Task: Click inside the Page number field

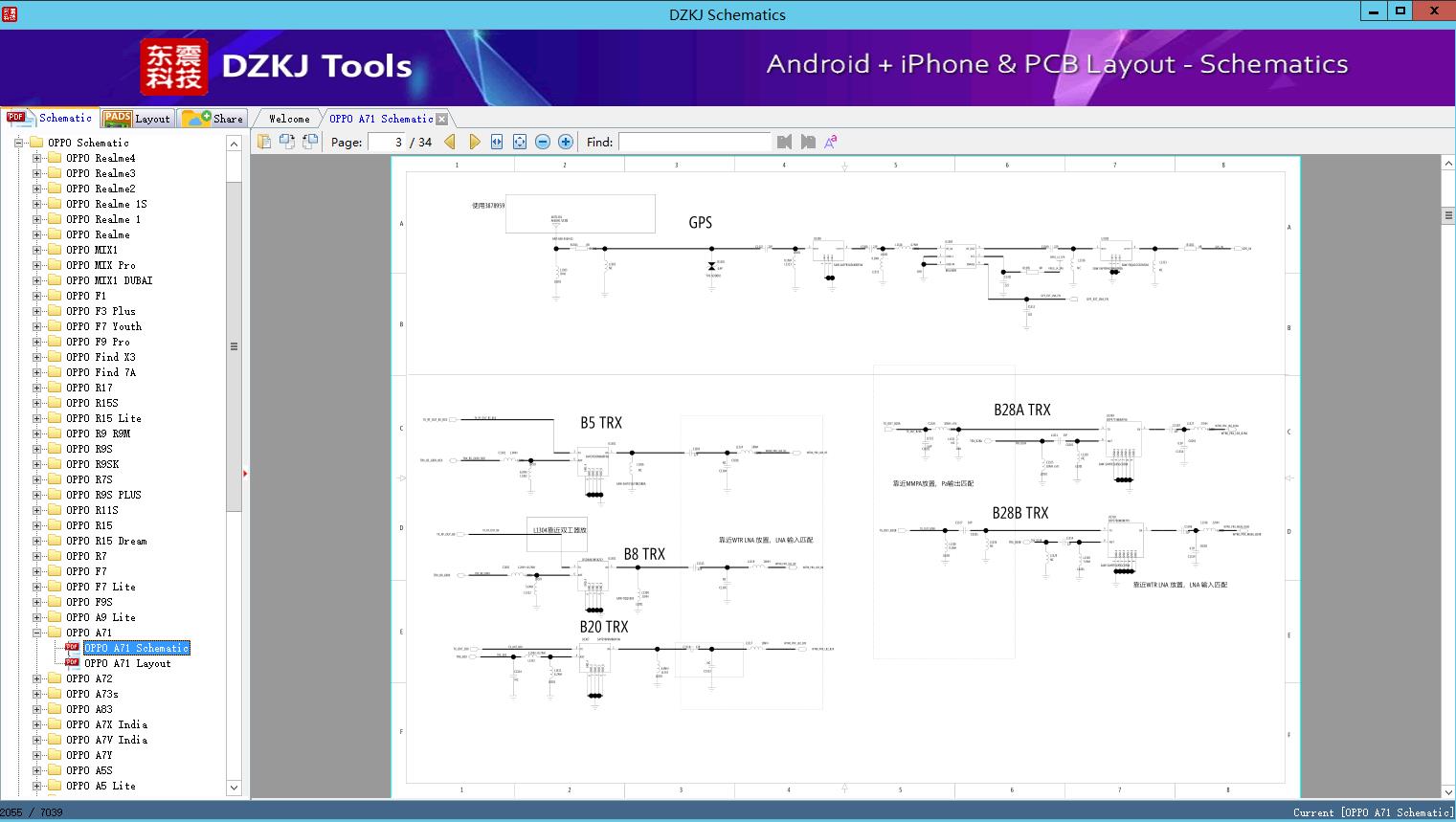Action: [x=387, y=142]
